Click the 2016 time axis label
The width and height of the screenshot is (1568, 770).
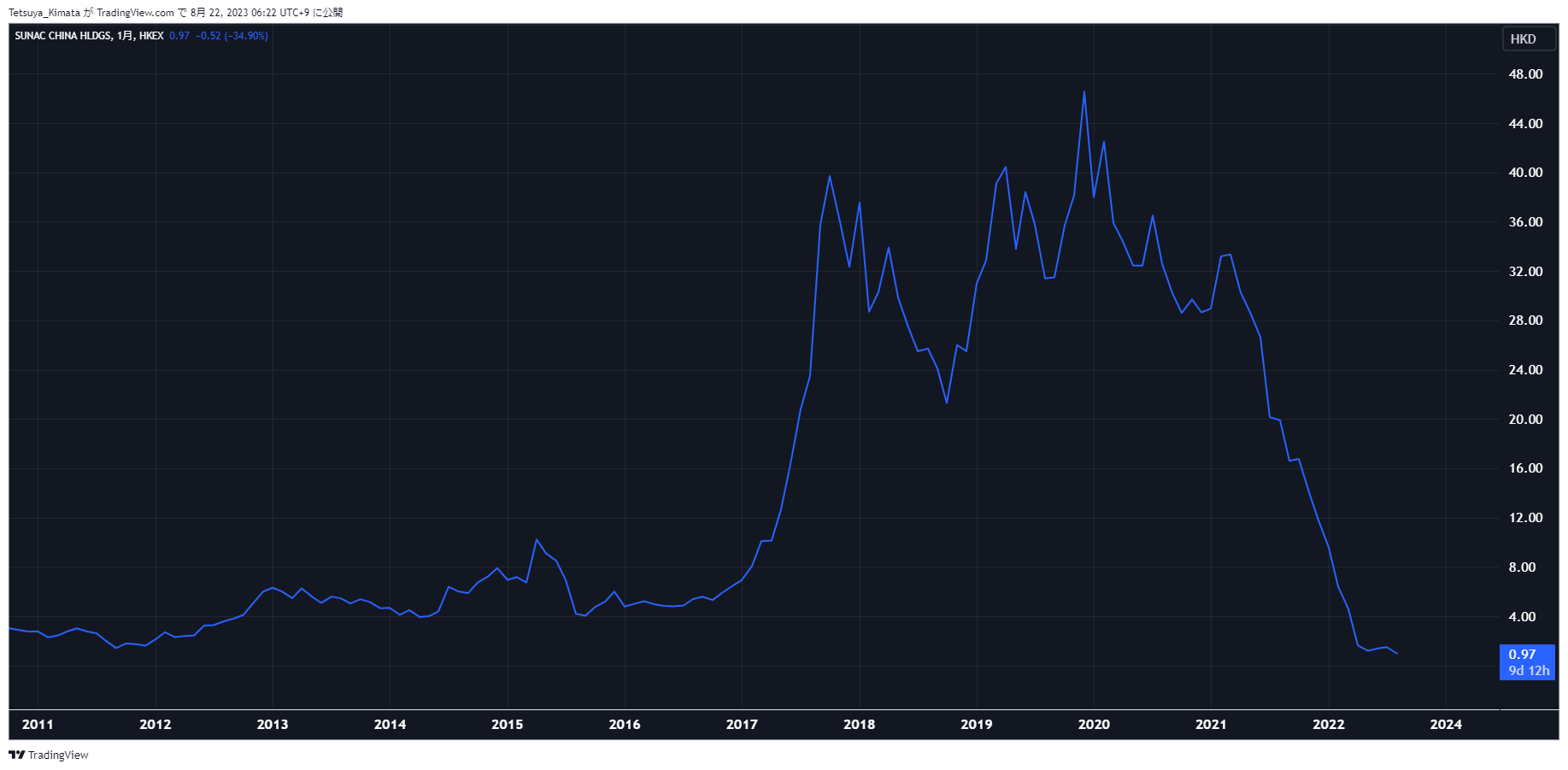pos(625,725)
